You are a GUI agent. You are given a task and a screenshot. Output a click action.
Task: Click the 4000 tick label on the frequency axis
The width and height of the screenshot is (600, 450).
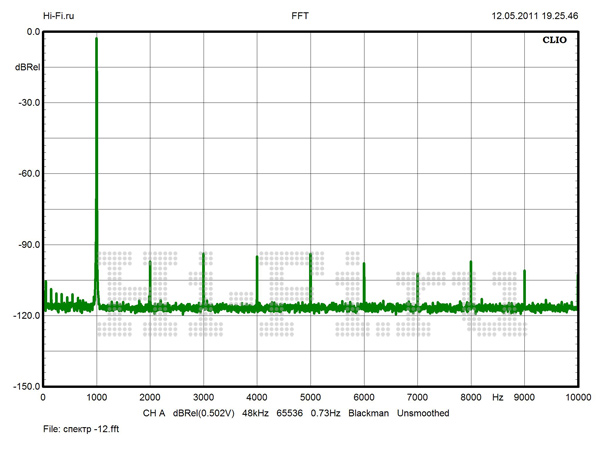coord(257,398)
